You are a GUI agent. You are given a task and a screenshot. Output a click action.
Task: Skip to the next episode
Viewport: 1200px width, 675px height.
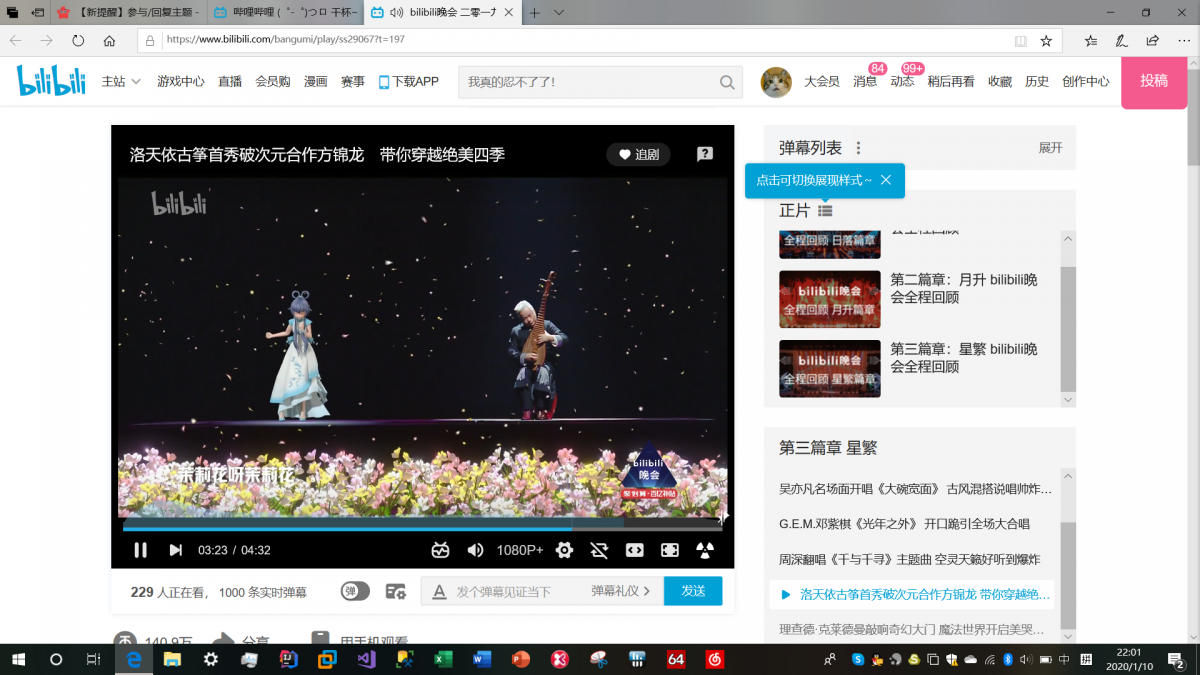tap(176, 550)
